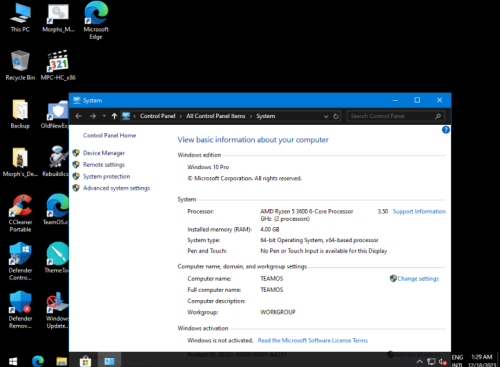500x367 pixels.
Task: Click the search magnifier in Control Panel
Action: tap(438, 116)
